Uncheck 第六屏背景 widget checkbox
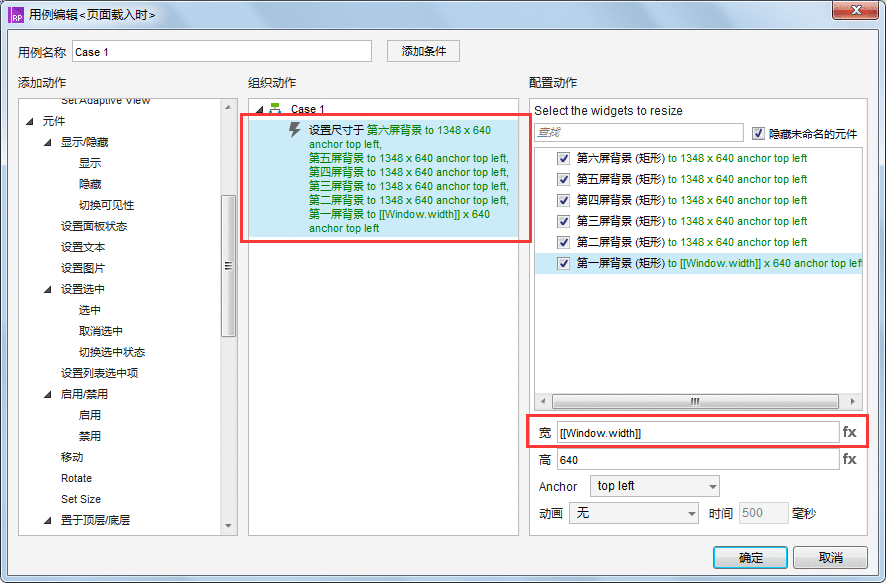Screen dimensions: 886x583 coord(563,158)
